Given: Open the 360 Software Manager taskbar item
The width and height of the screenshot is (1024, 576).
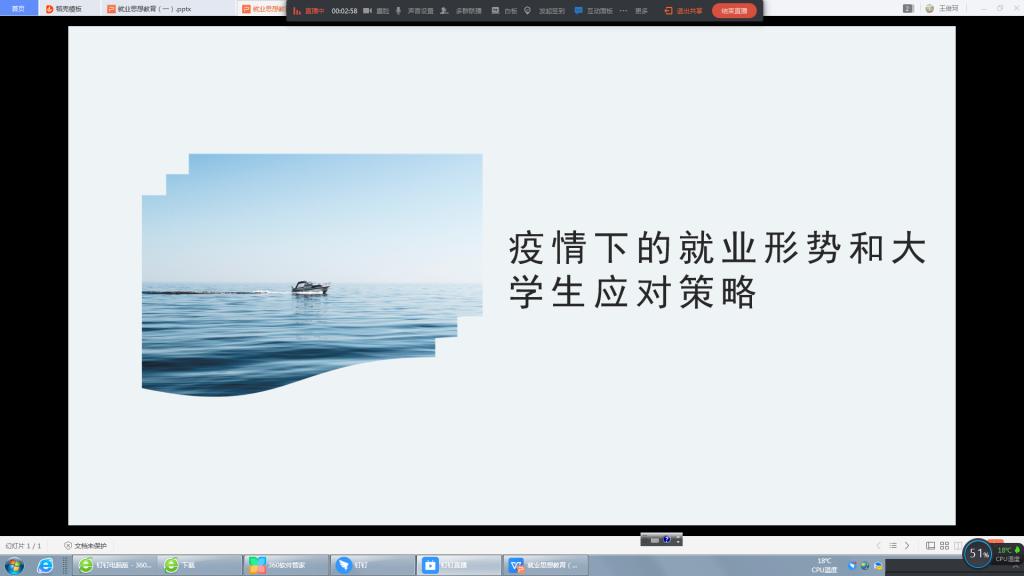Looking at the screenshot, I should tap(286, 565).
